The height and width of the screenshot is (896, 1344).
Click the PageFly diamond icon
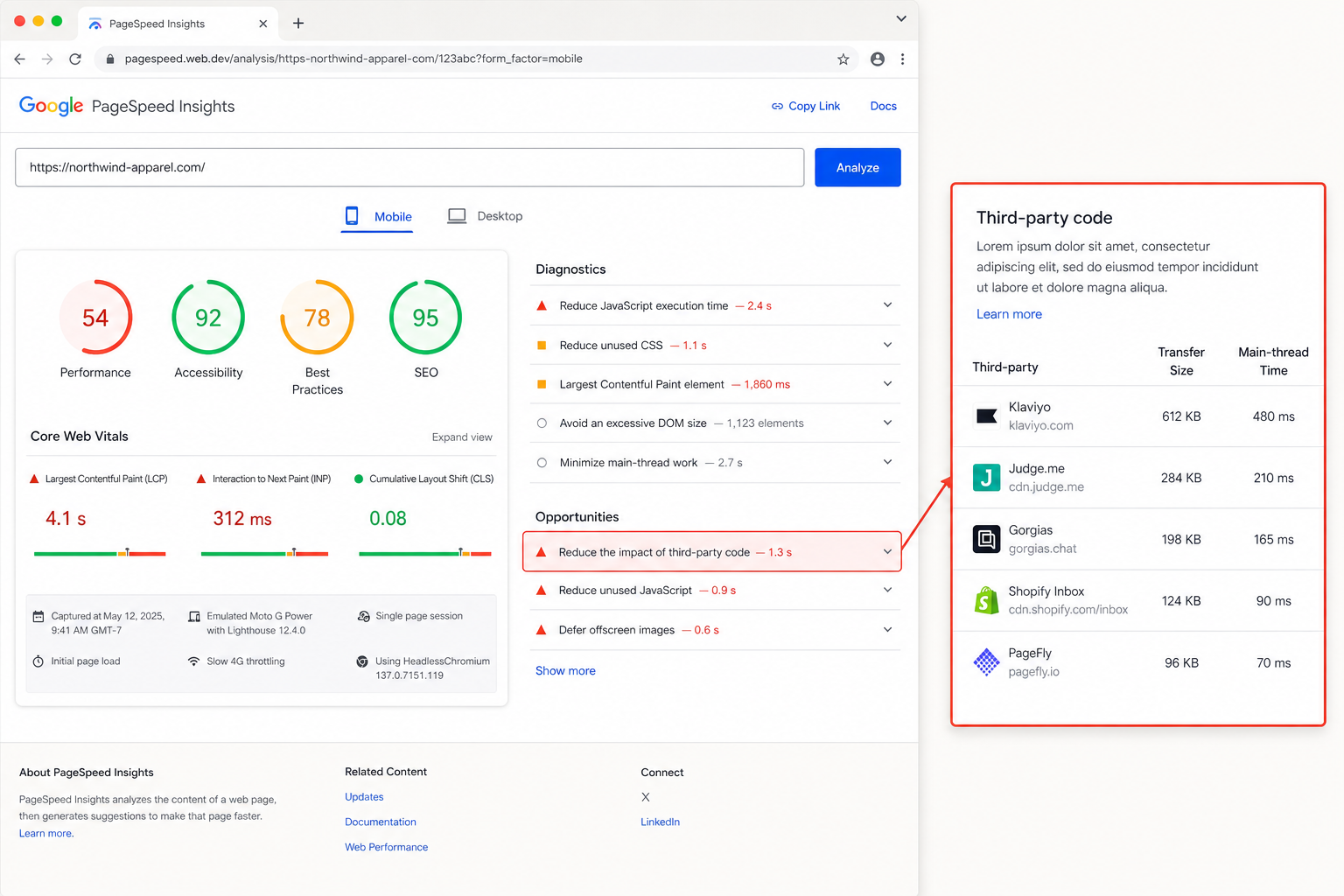(x=986, y=662)
